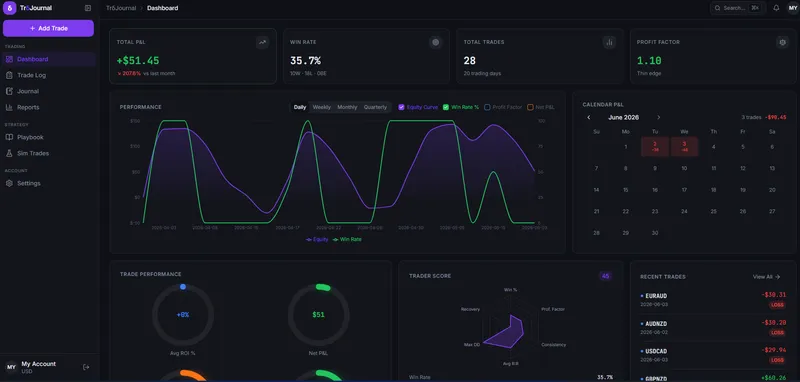Click the 1.10 Profit Factor value

(x=649, y=61)
